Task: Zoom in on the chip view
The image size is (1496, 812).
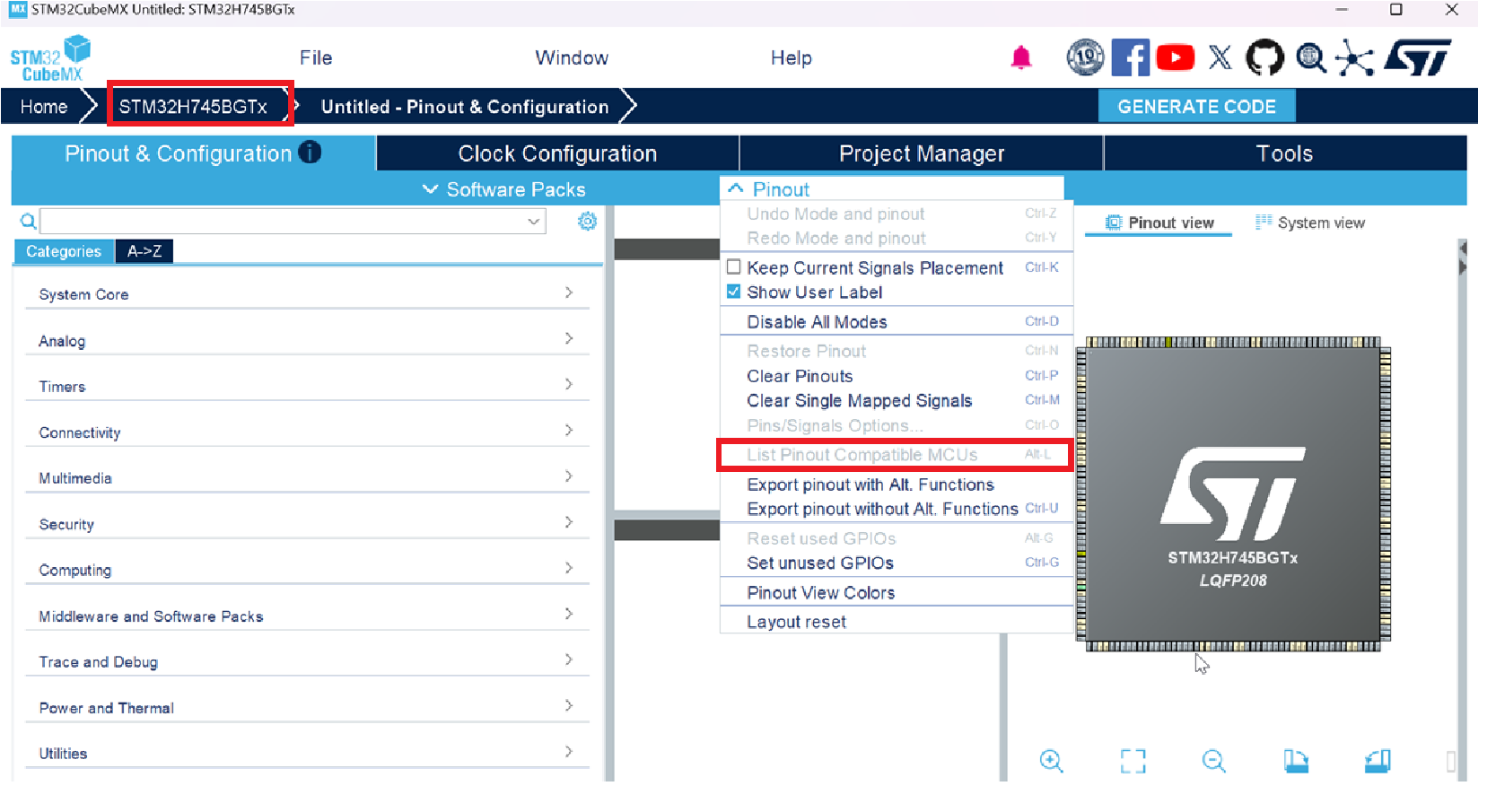Action: (x=1051, y=761)
